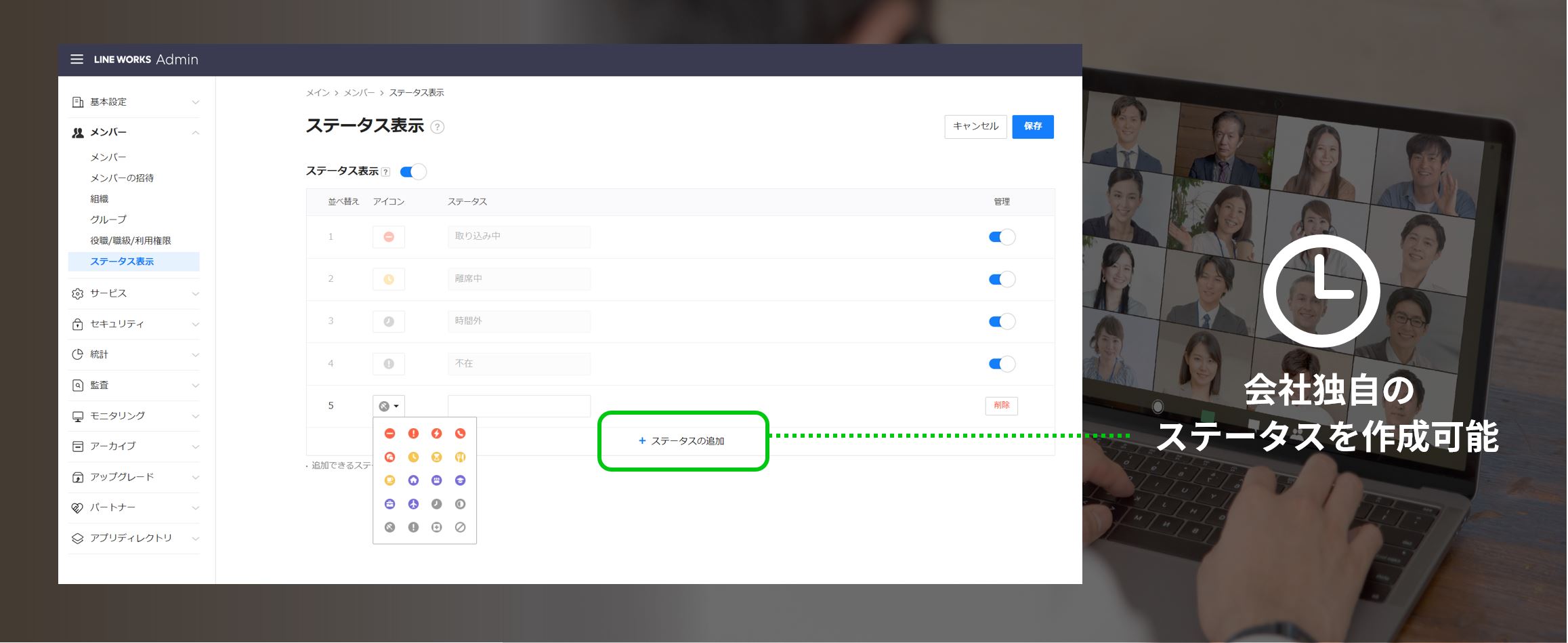Toggle the main ステータス表示 switch
This screenshot has width=1568, height=643.
pos(412,172)
